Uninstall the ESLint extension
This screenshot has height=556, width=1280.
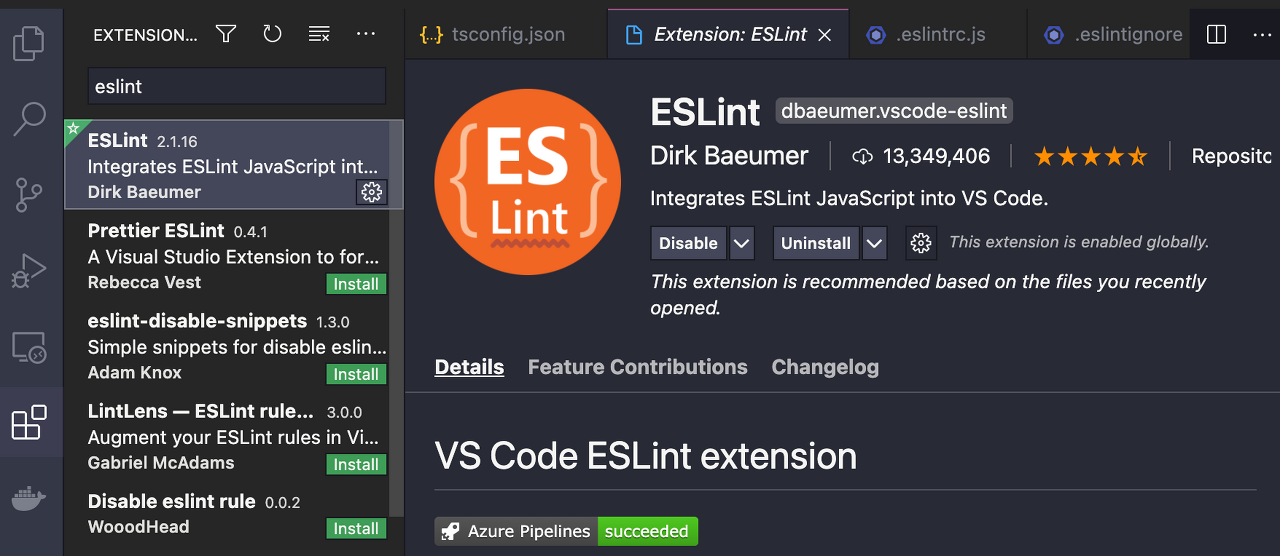pyautogui.click(x=816, y=243)
